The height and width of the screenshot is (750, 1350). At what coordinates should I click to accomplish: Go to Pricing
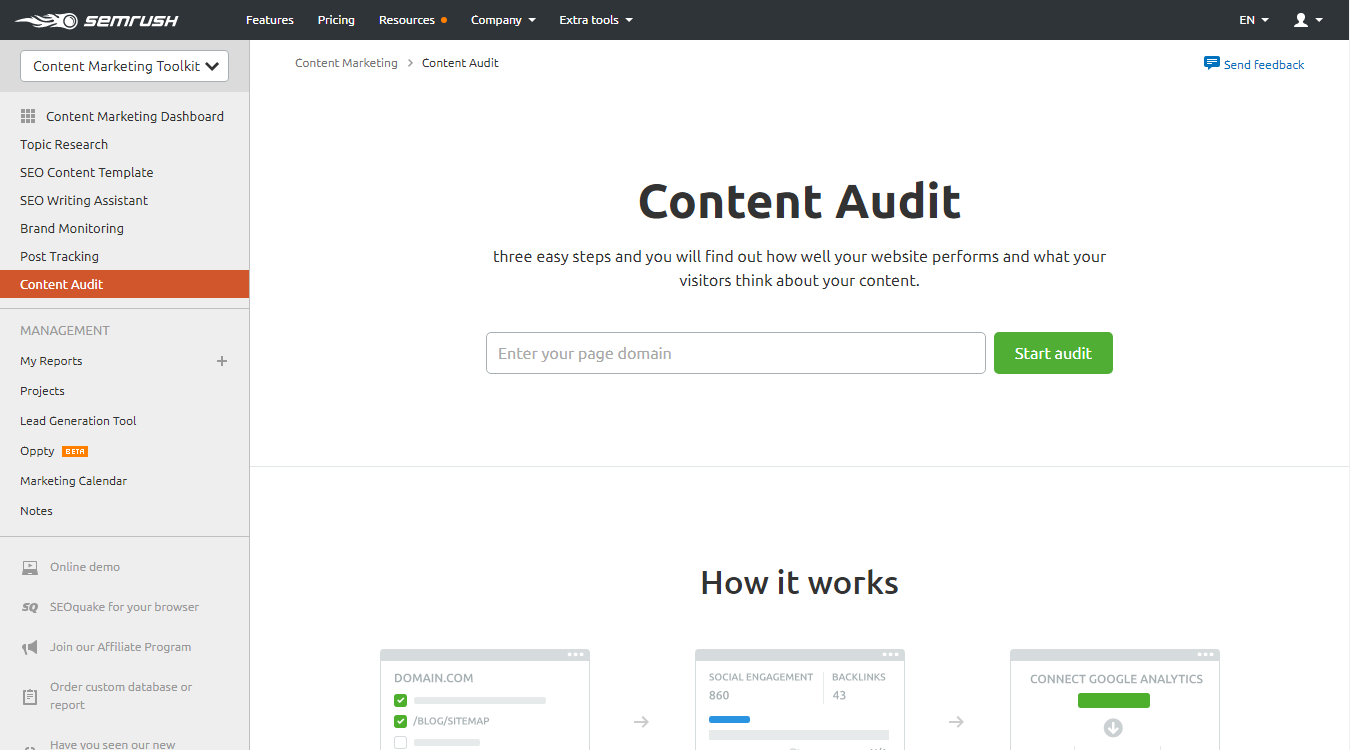(336, 20)
